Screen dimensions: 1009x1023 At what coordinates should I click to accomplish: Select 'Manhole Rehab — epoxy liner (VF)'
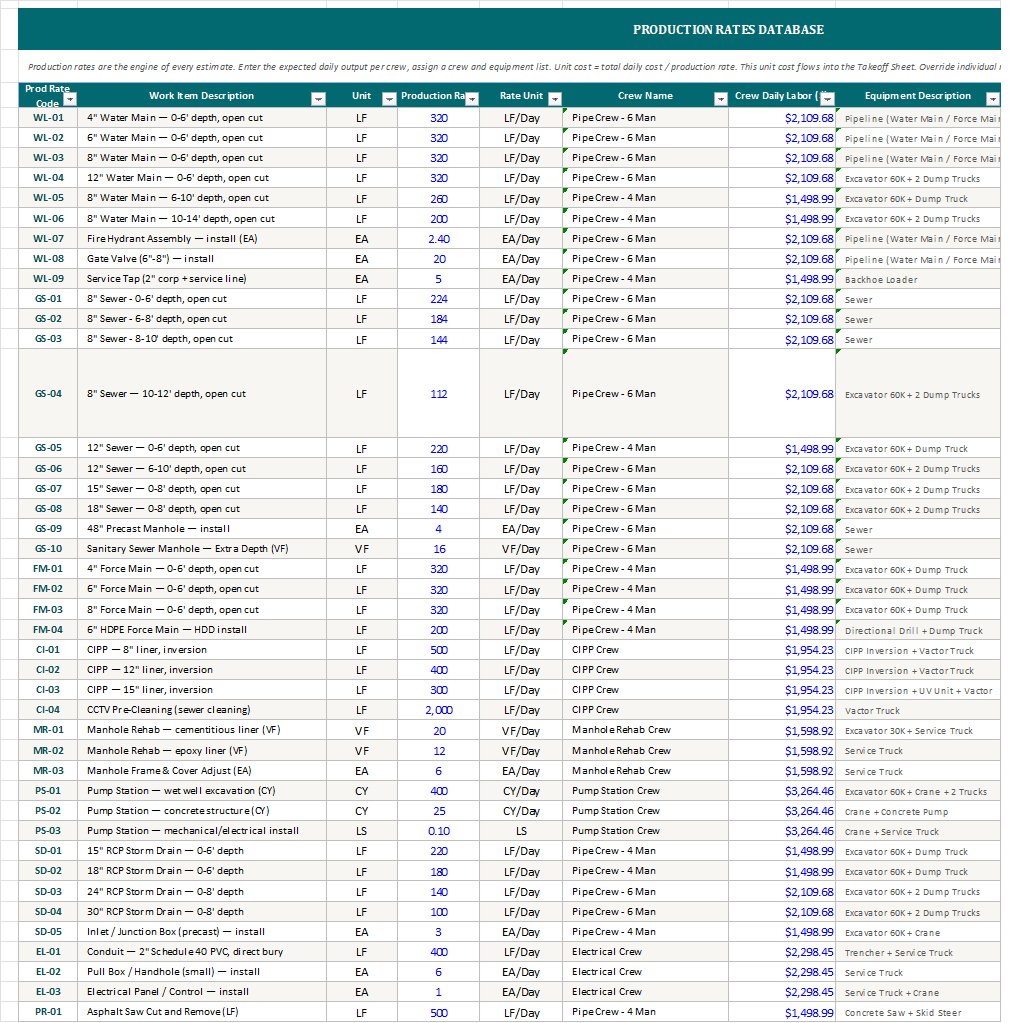point(202,750)
